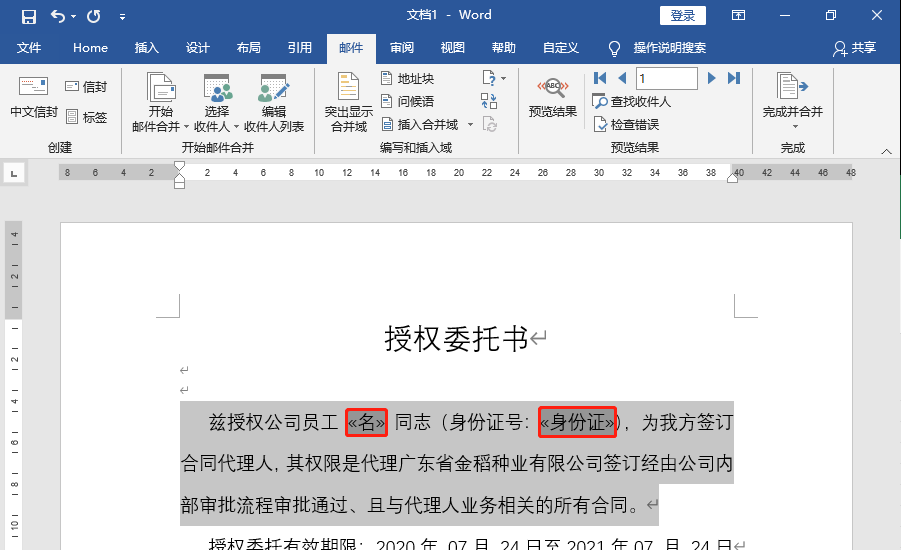Click the record number input field
This screenshot has width=901, height=550.
[x=666, y=78]
